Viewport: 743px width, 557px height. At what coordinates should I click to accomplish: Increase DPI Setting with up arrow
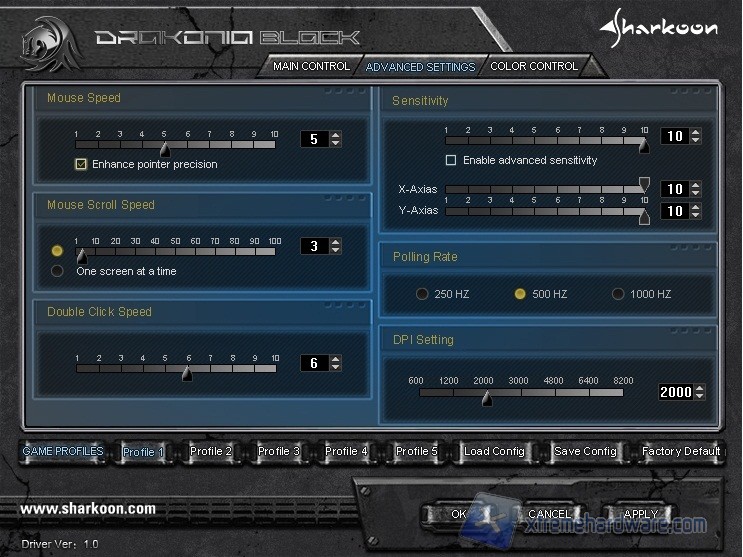(699, 387)
